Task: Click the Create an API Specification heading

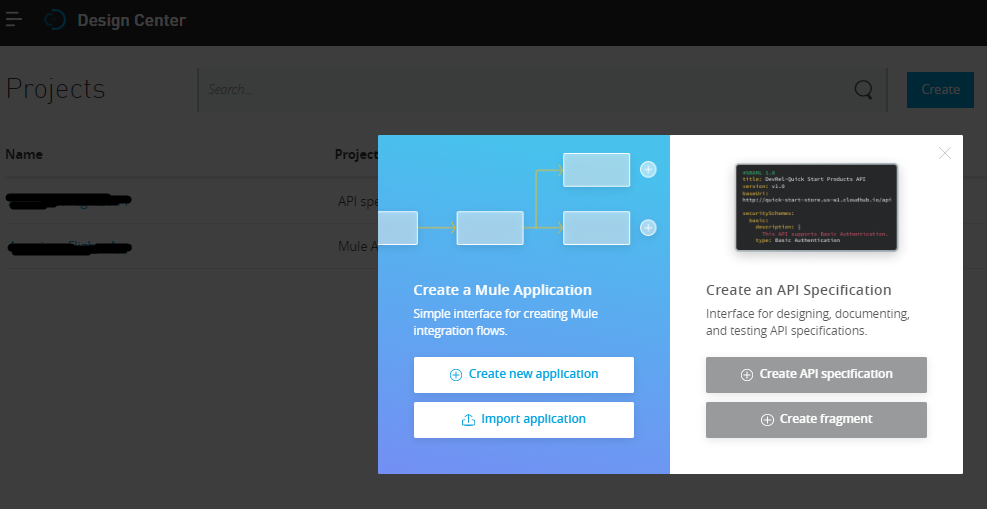Action: point(799,290)
